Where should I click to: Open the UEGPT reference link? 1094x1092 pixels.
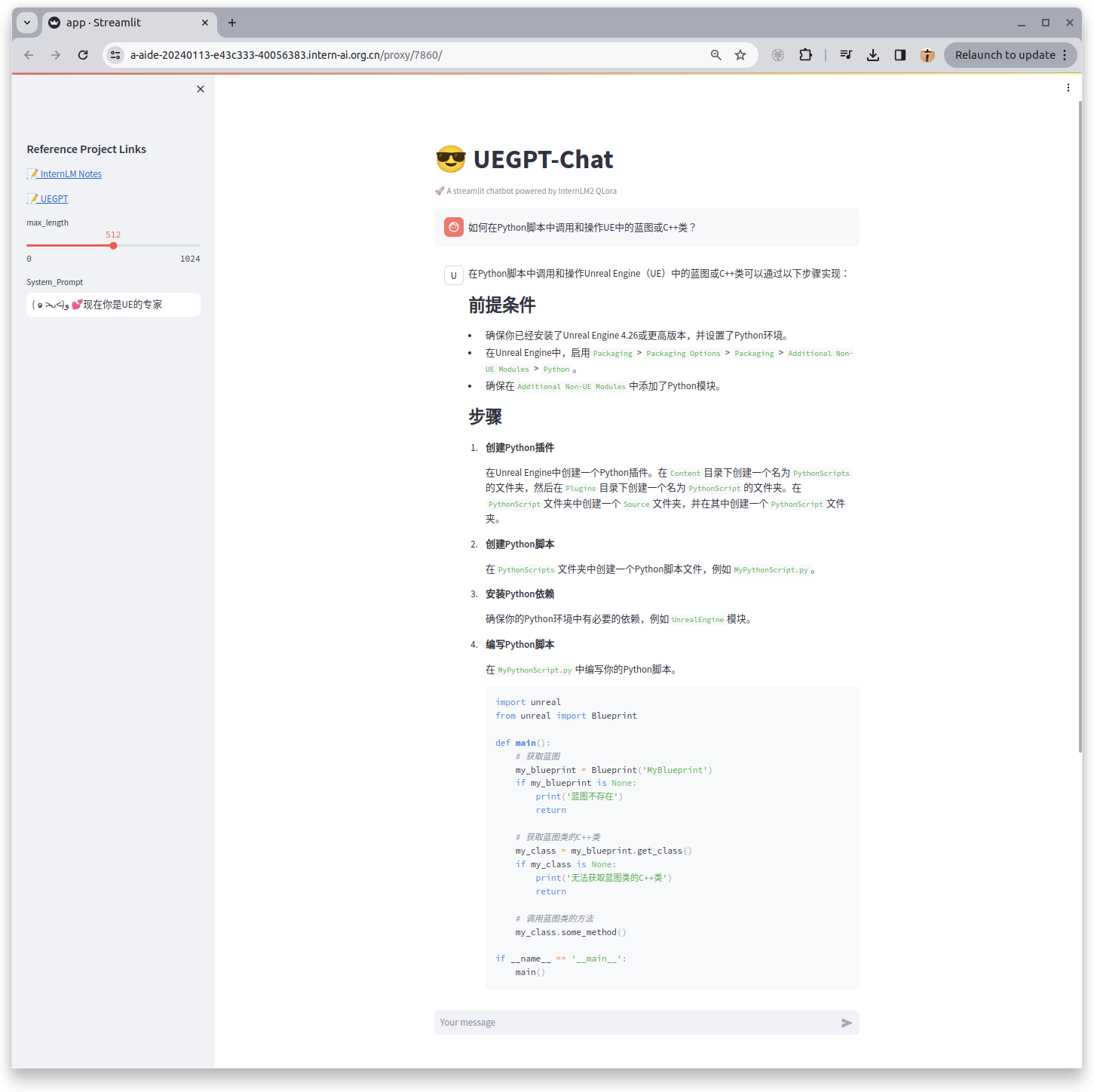coord(47,199)
